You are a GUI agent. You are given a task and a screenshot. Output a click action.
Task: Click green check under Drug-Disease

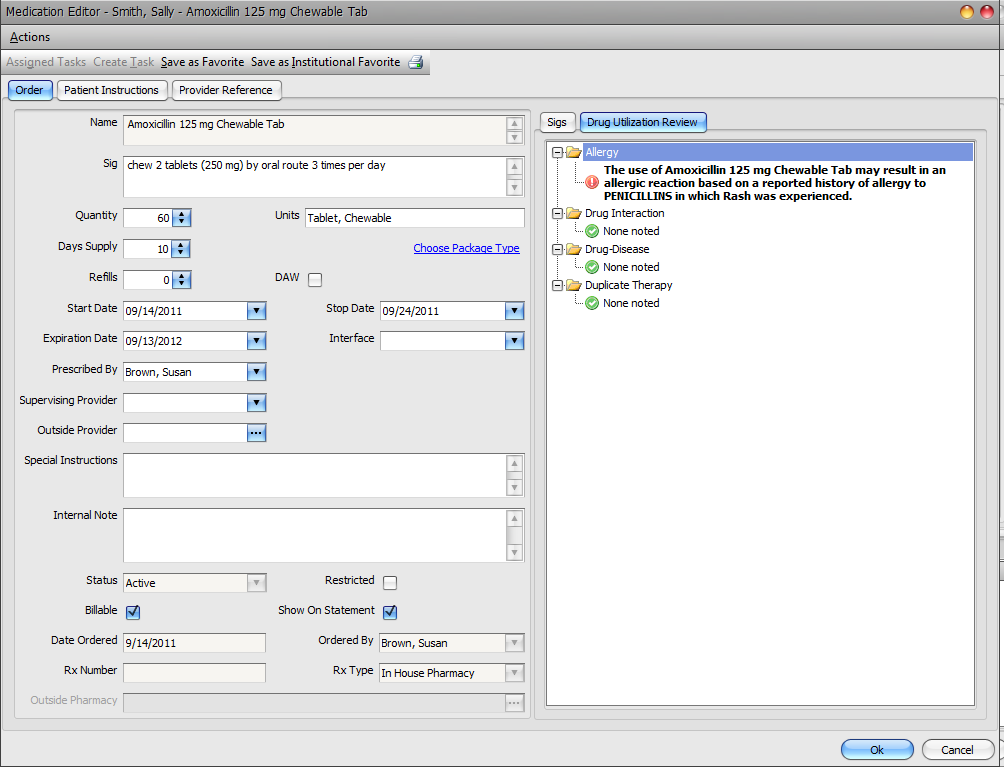592,267
